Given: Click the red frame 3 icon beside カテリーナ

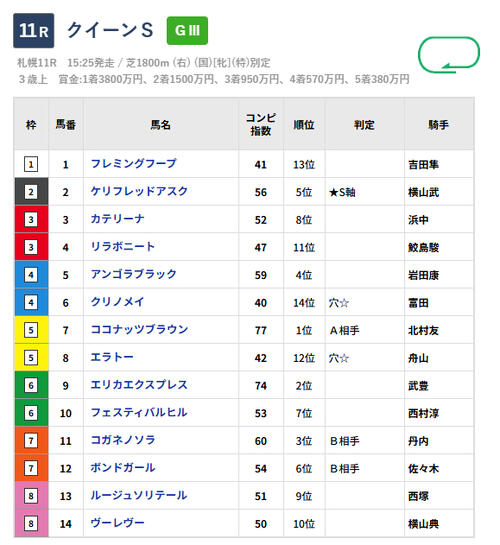Looking at the screenshot, I should [x=31, y=219].
